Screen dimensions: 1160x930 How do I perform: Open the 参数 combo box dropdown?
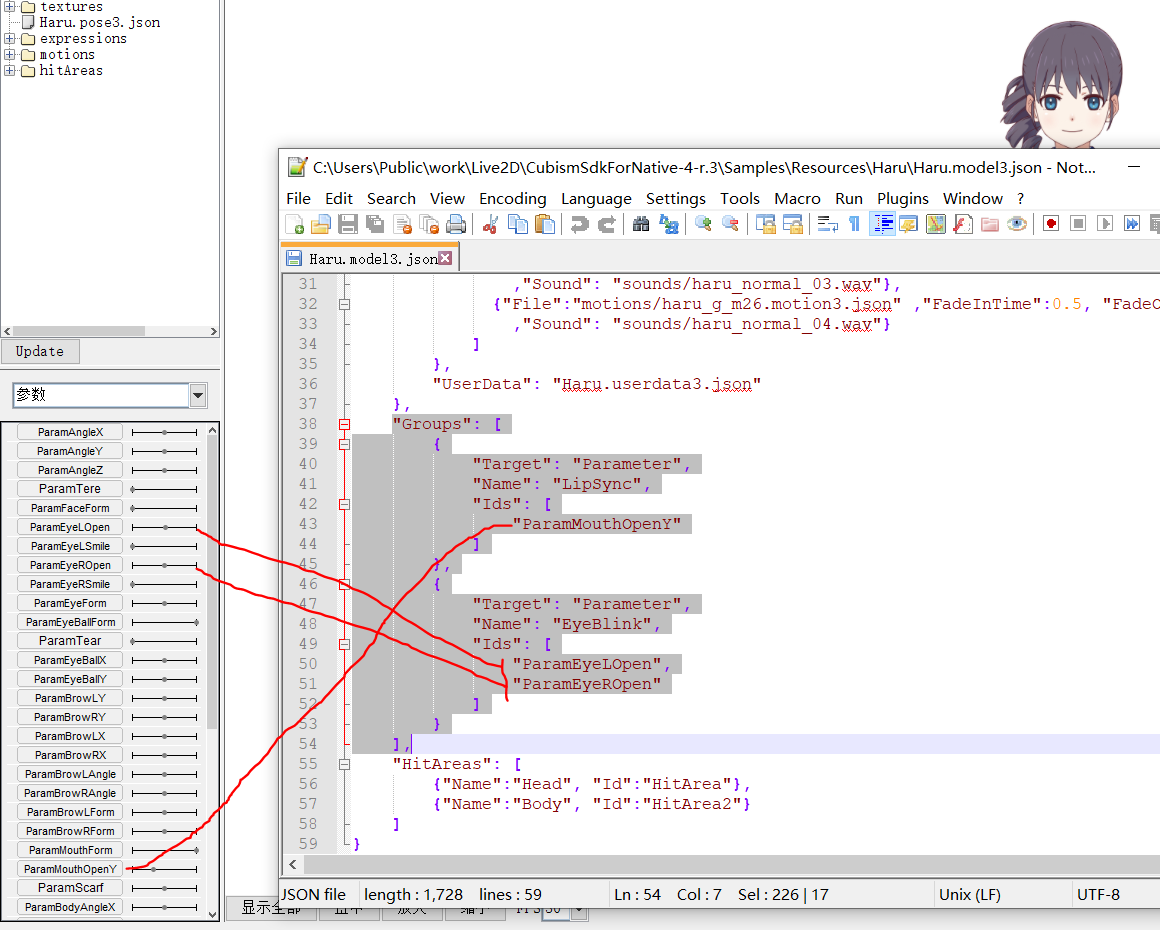198,396
